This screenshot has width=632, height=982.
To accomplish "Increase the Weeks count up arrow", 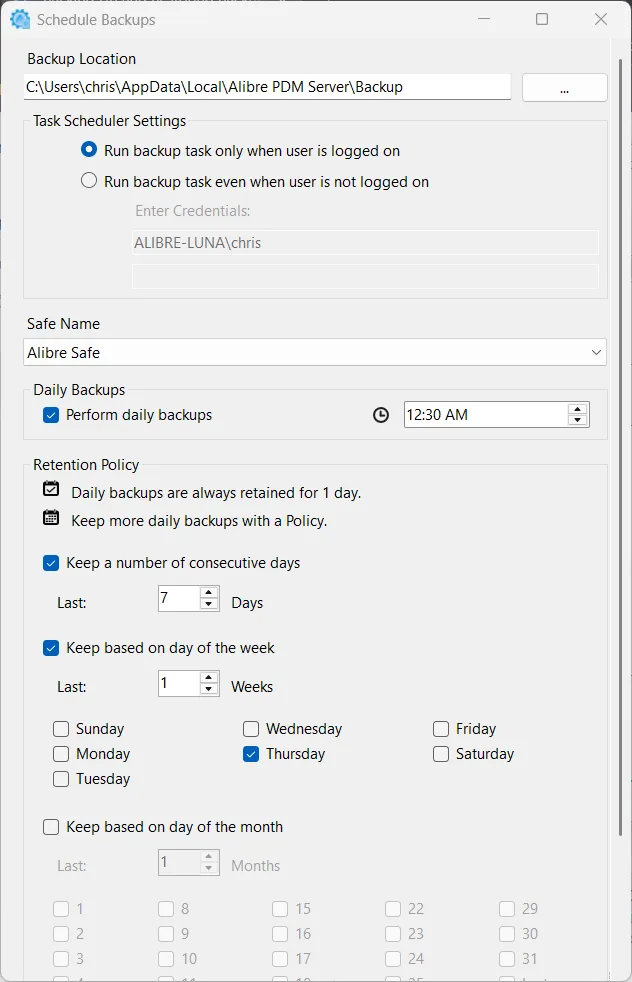I will pos(209,678).
